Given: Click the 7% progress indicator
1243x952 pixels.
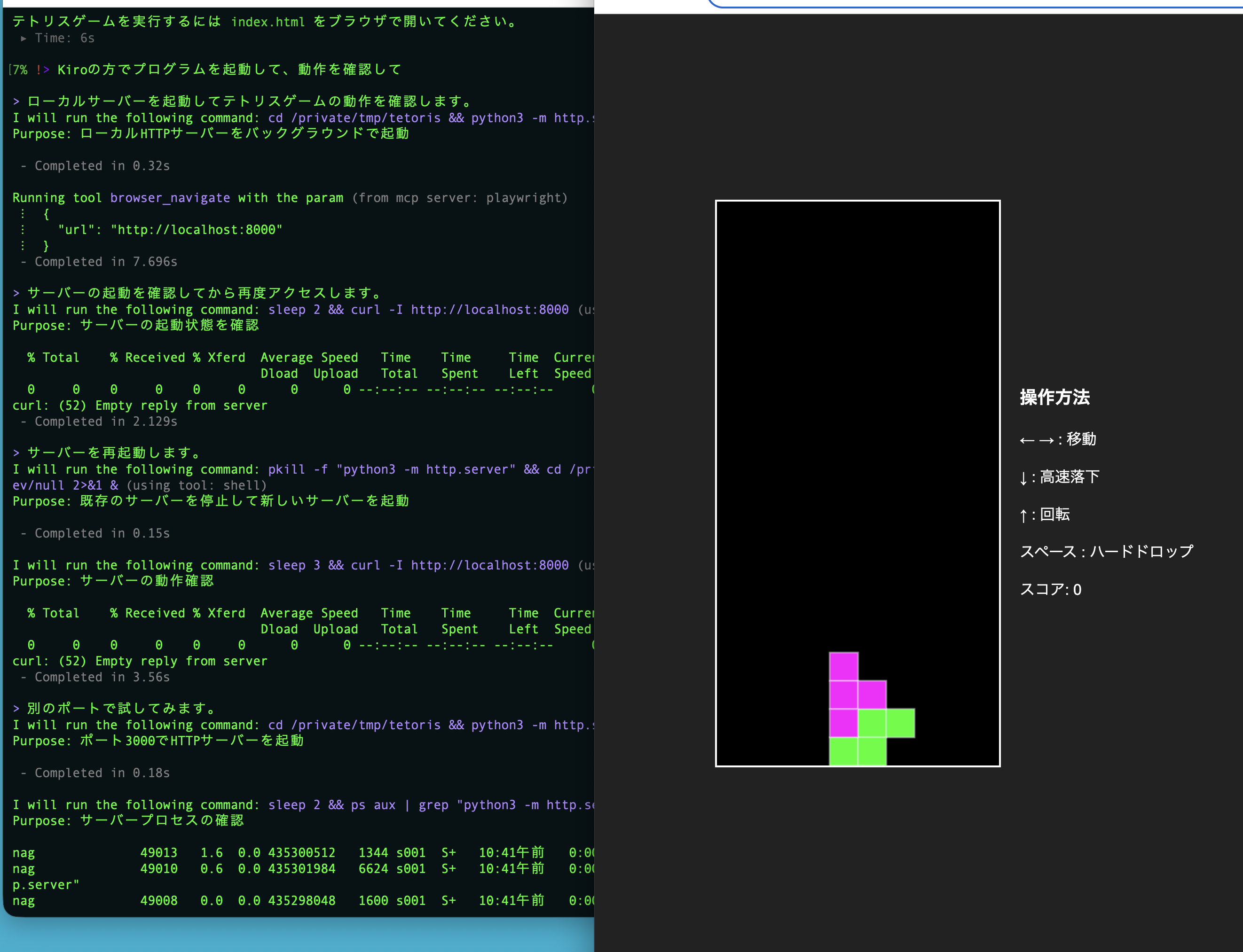Looking at the screenshot, I should pos(19,69).
